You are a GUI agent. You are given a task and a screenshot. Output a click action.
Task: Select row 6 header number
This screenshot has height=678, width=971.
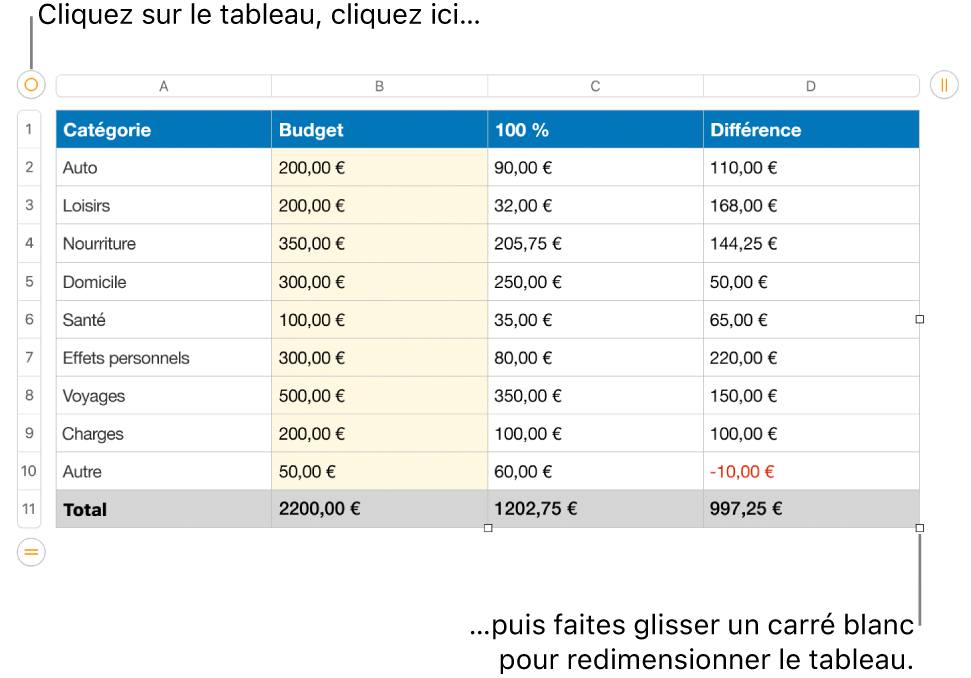29,320
